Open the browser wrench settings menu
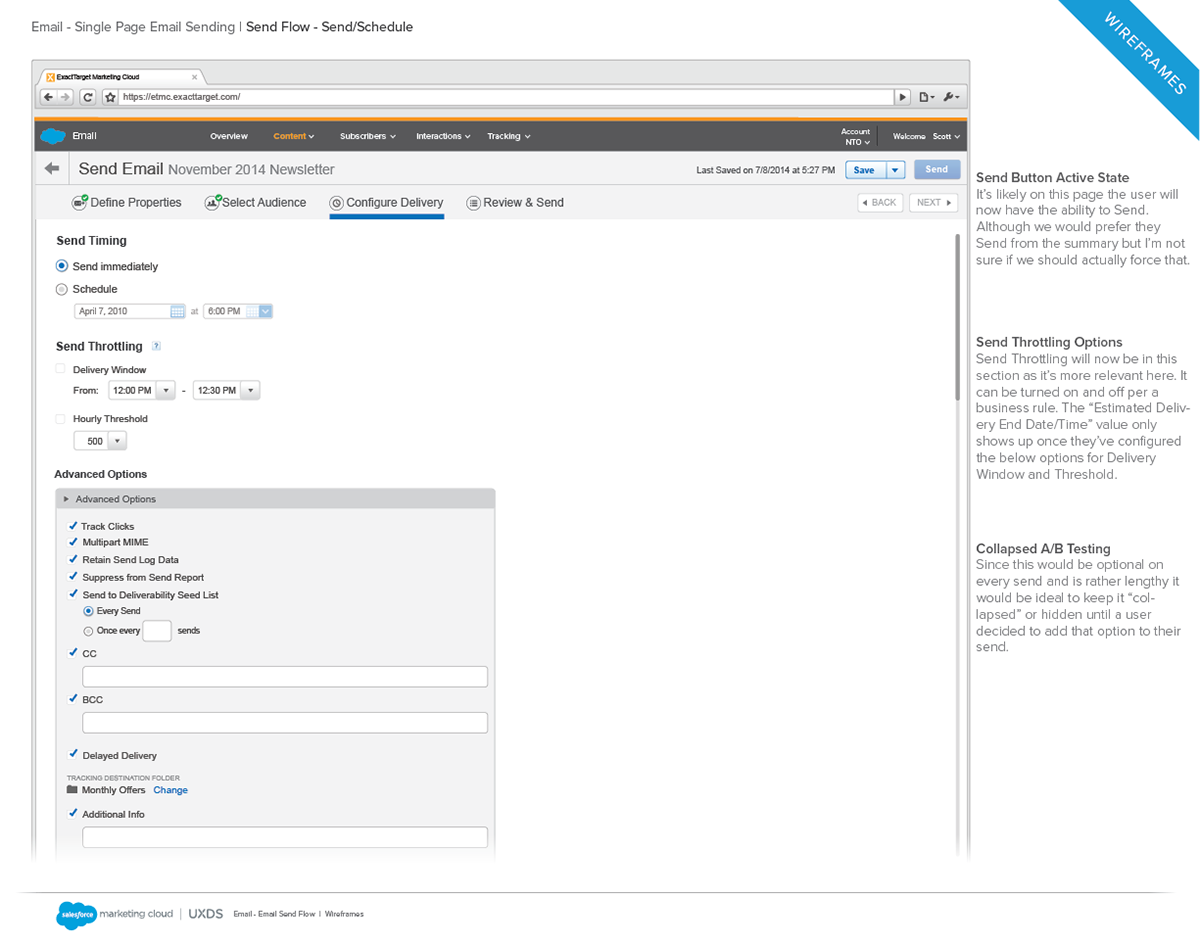 pos(951,97)
